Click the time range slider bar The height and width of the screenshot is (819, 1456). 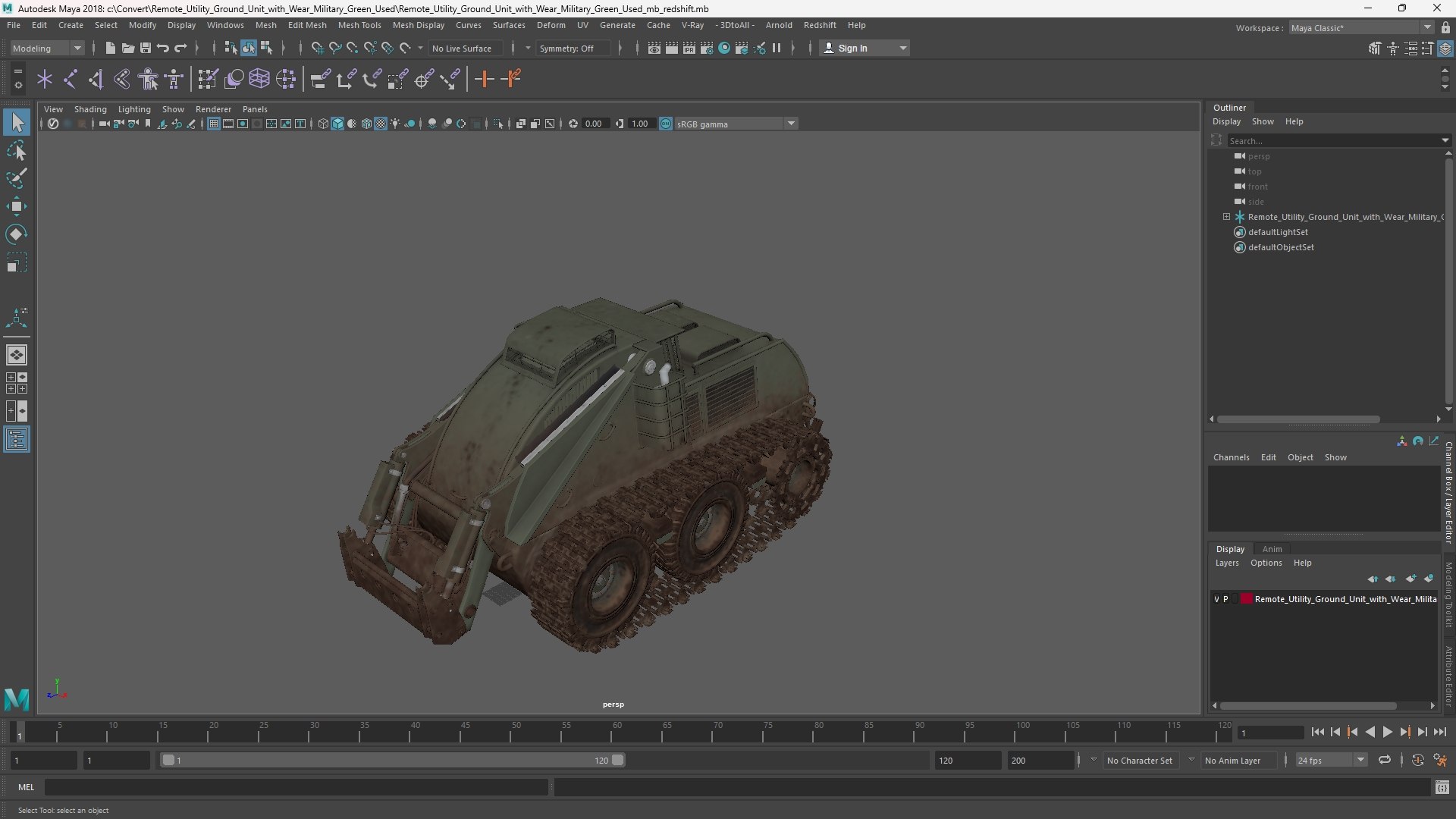coord(393,760)
